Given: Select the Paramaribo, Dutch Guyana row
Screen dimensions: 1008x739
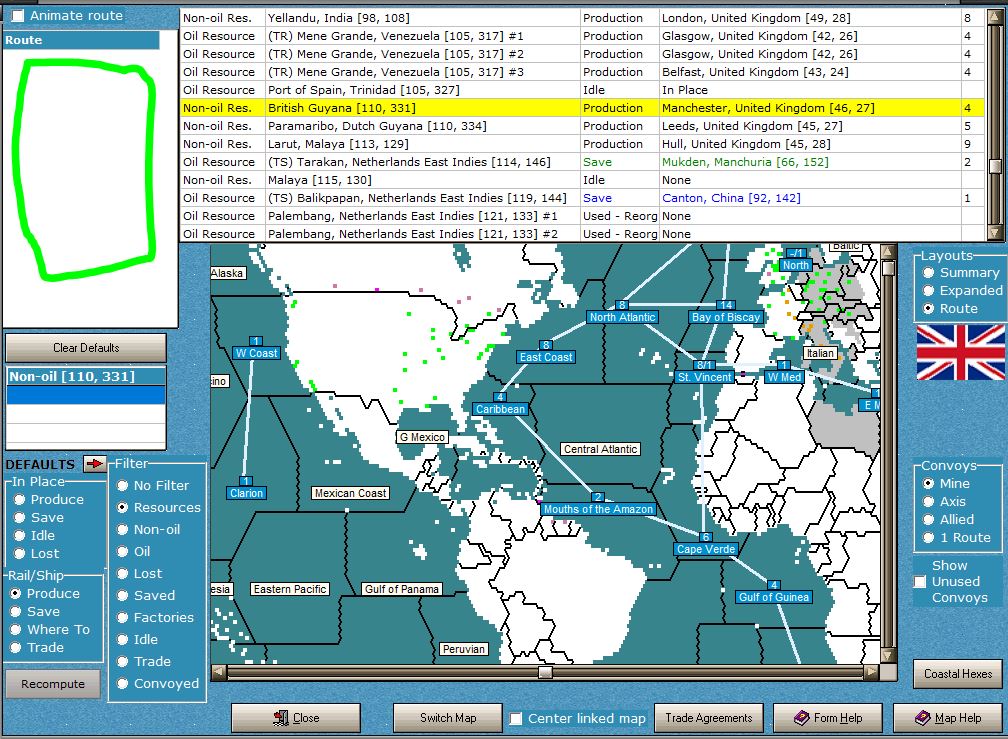Looking at the screenshot, I should tap(582, 126).
